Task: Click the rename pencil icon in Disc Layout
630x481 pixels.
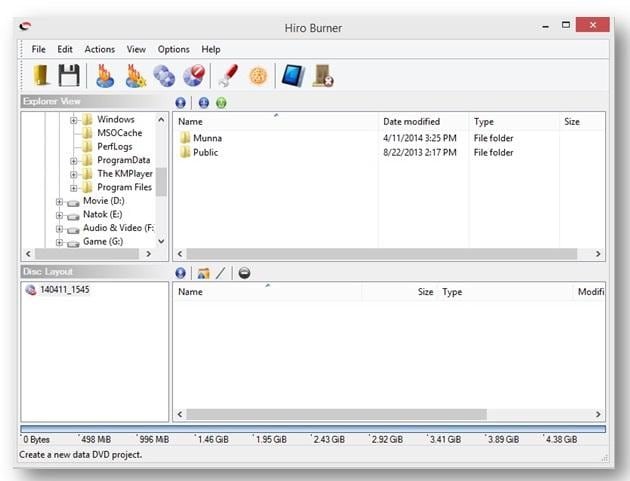Action: [x=221, y=273]
